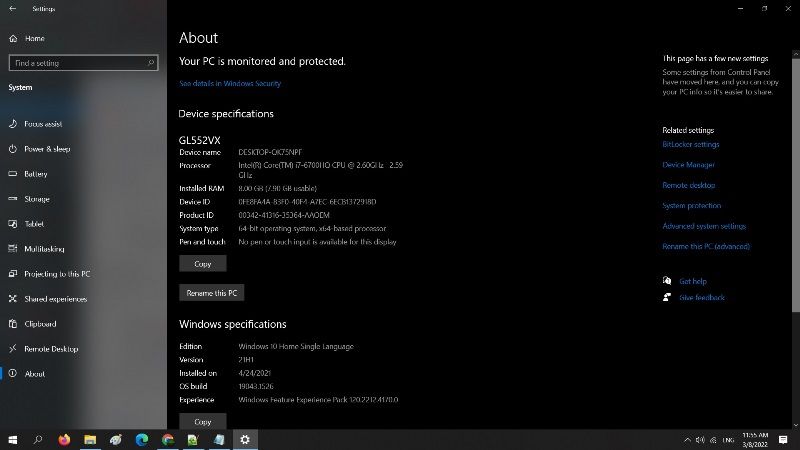800x450 pixels.
Task: Click the 8.00 GB installed RAM value
Action: coord(278,188)
